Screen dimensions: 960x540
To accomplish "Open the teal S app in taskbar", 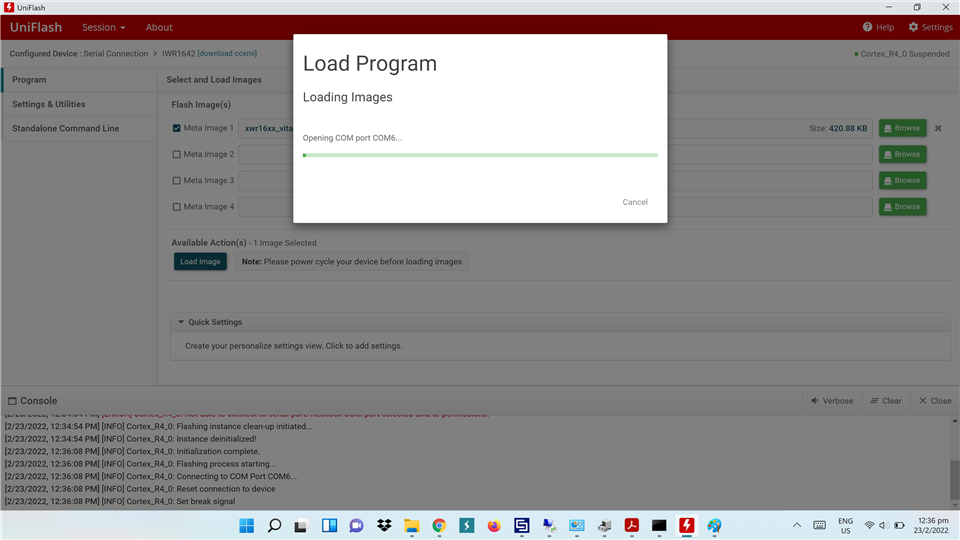I will pyautogui.click(x=467, y=525).
